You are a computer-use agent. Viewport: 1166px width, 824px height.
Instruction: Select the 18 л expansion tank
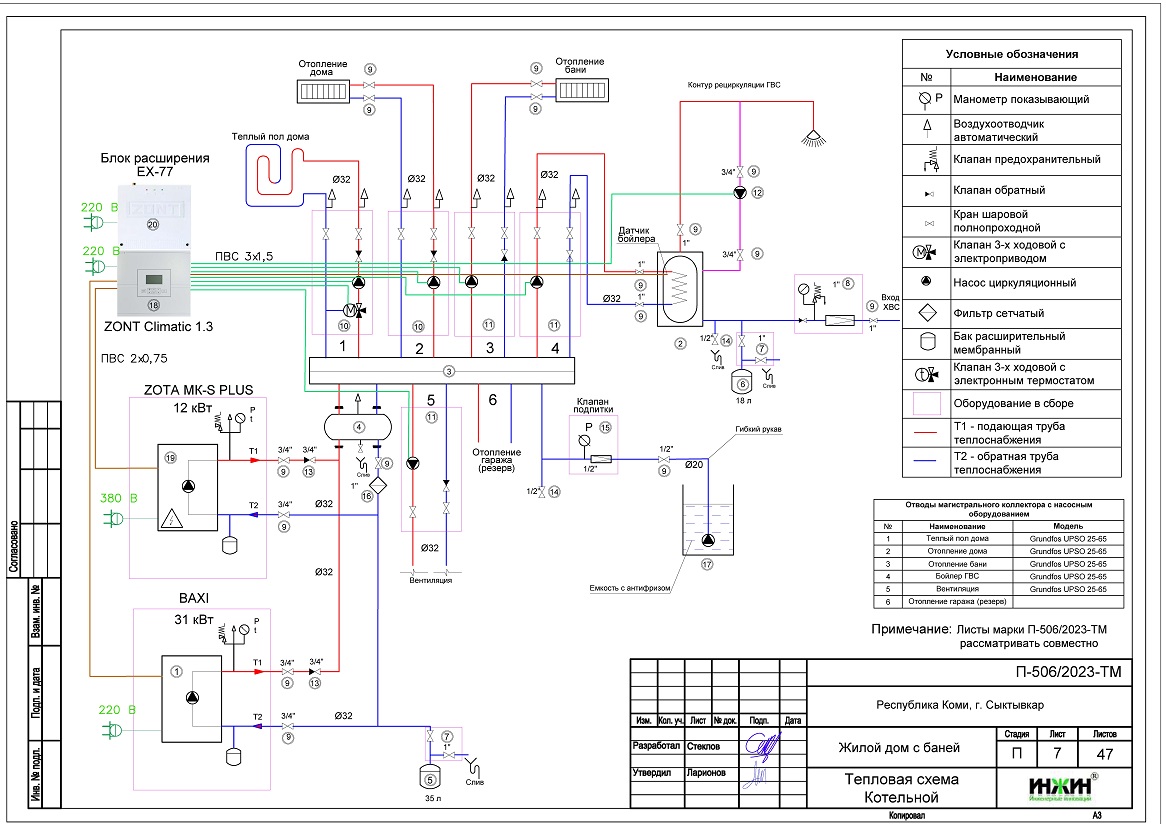[x=742, y=381]
